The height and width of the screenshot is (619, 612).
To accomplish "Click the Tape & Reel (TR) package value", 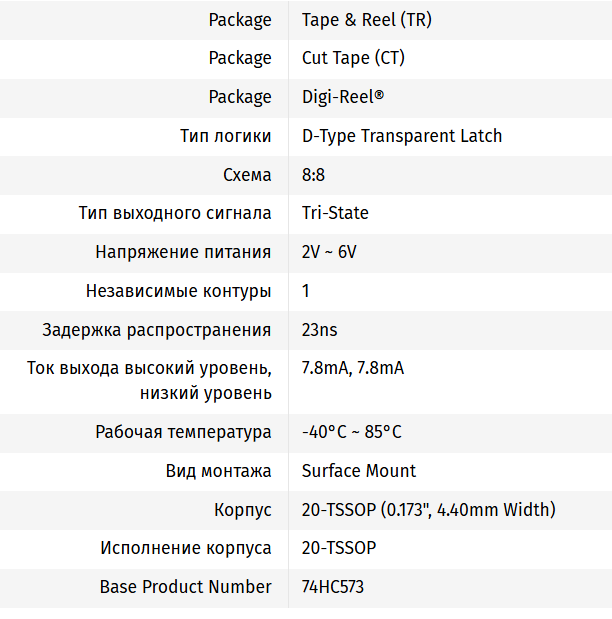I will click(366, 20).
